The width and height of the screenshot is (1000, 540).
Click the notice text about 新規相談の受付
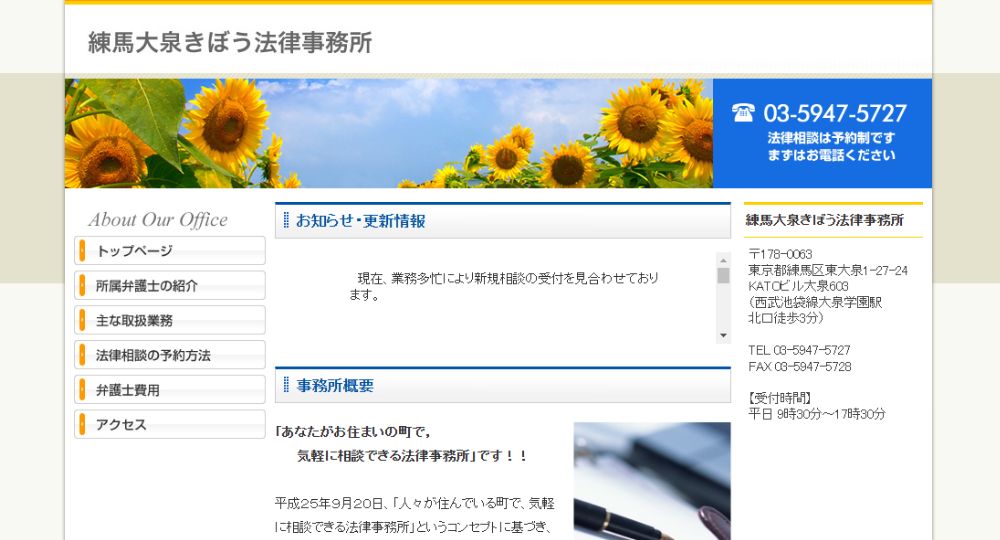click(505, 285)
